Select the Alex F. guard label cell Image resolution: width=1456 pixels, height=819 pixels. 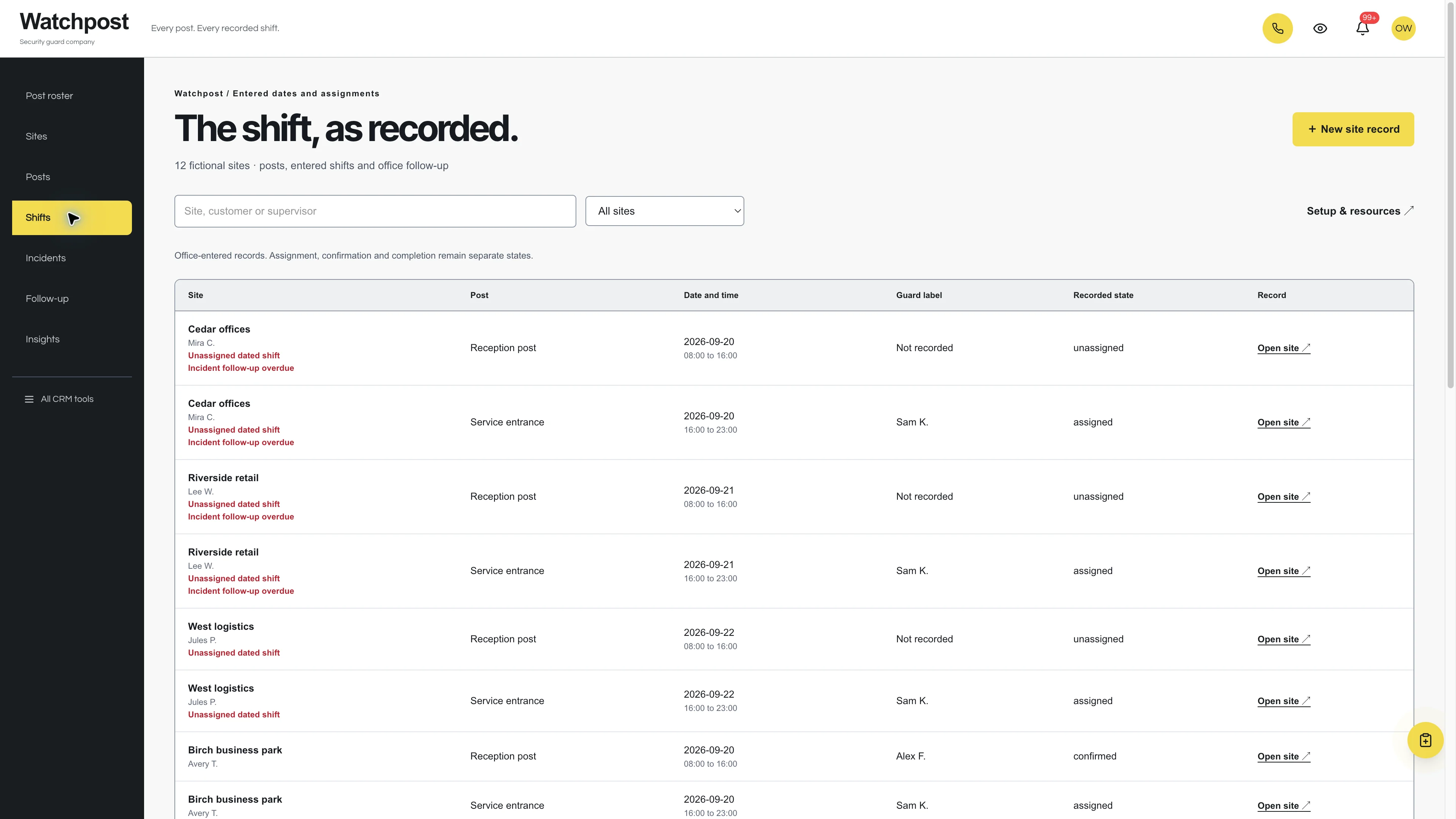tap(910, 756)
